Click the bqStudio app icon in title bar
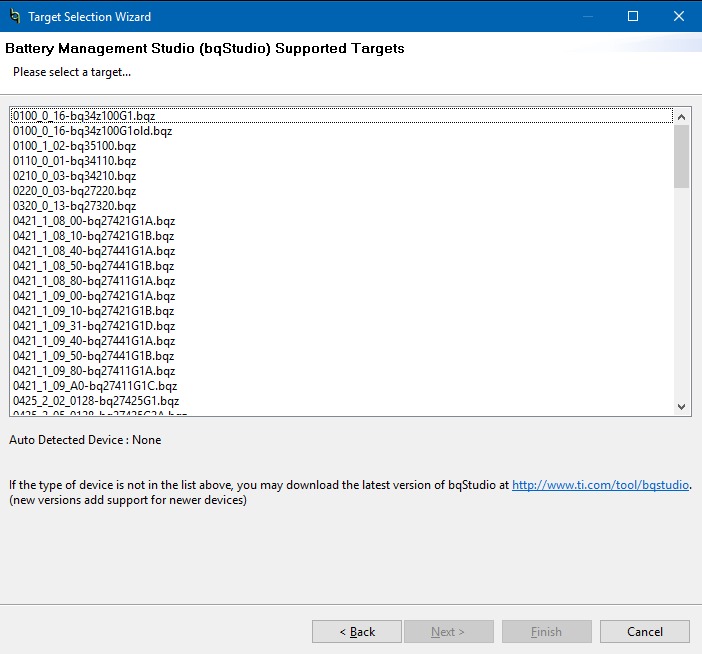This screenshot has height=654, width=702. [15, 17]
